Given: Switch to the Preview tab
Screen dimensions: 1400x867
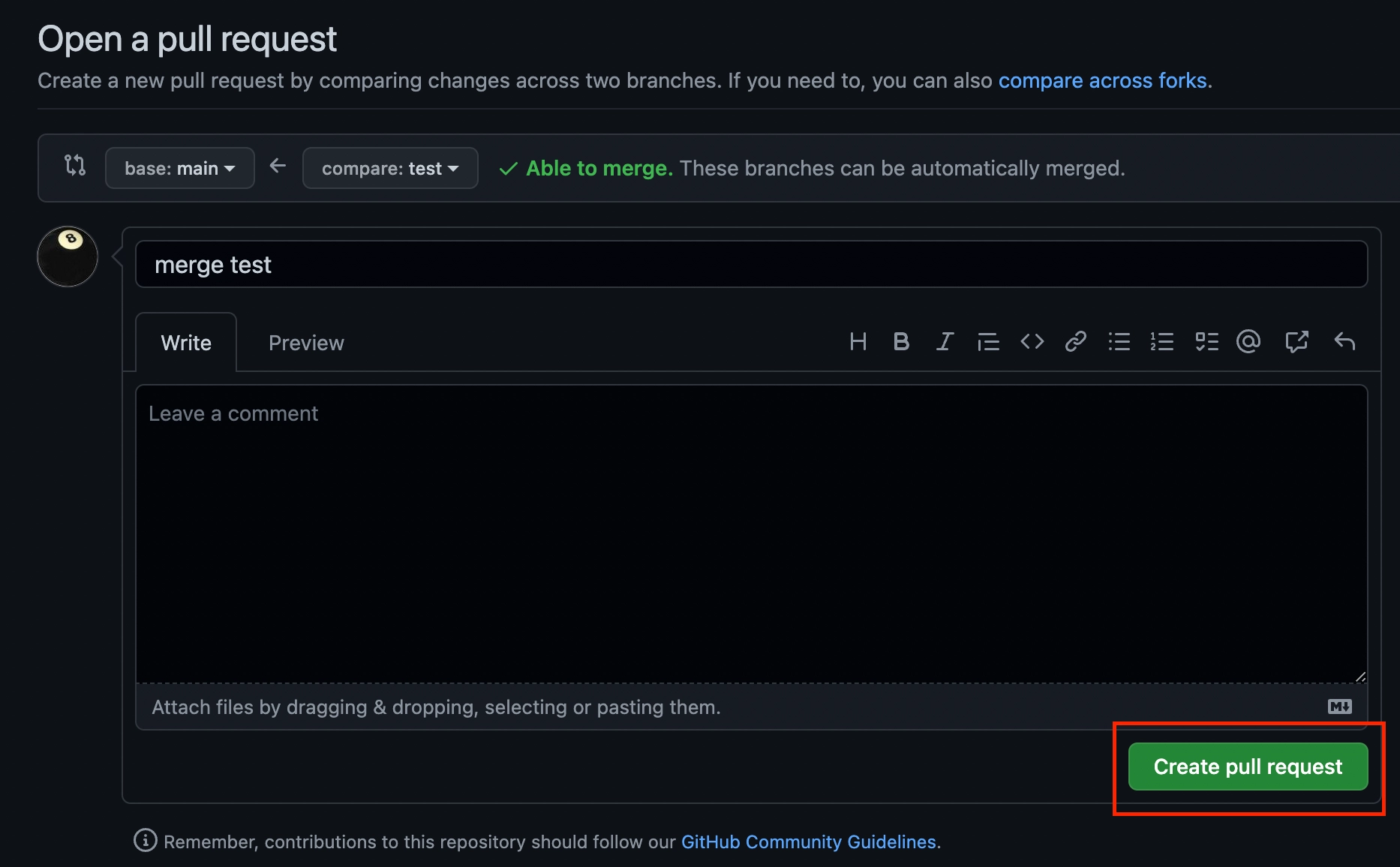Looking at the screenshot, I should [306, 343].
